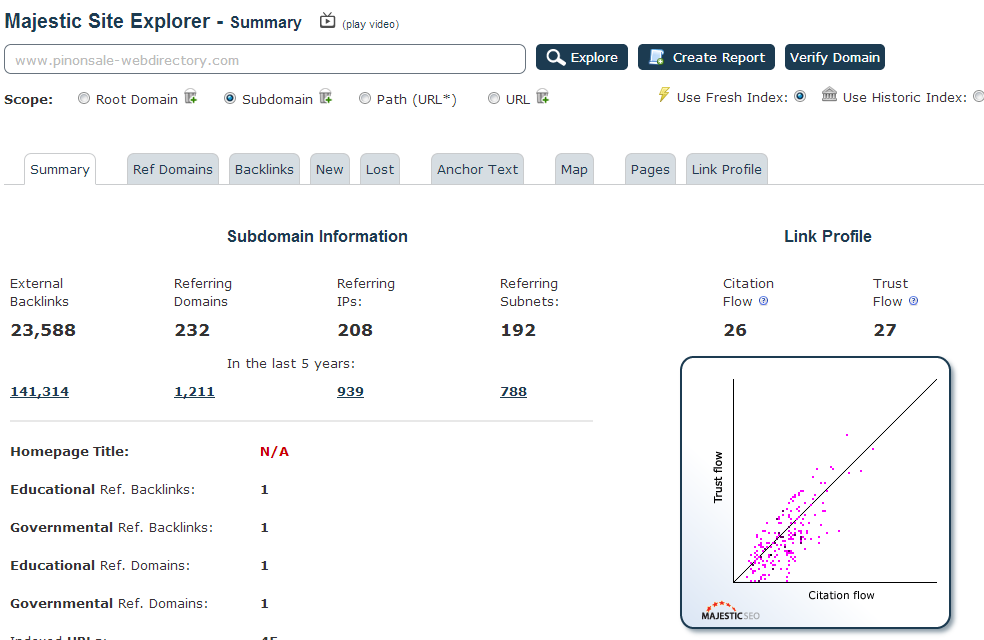
Task: Add Root Domain to bucket icon
Action: coord(191,97)
